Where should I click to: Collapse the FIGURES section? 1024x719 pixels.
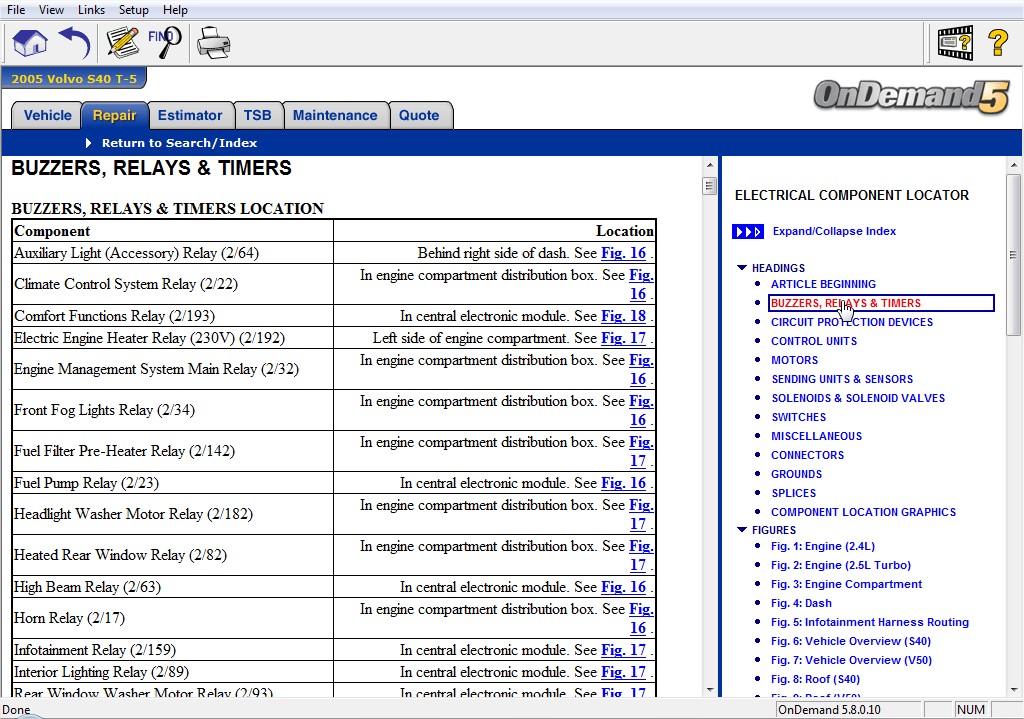742,530
